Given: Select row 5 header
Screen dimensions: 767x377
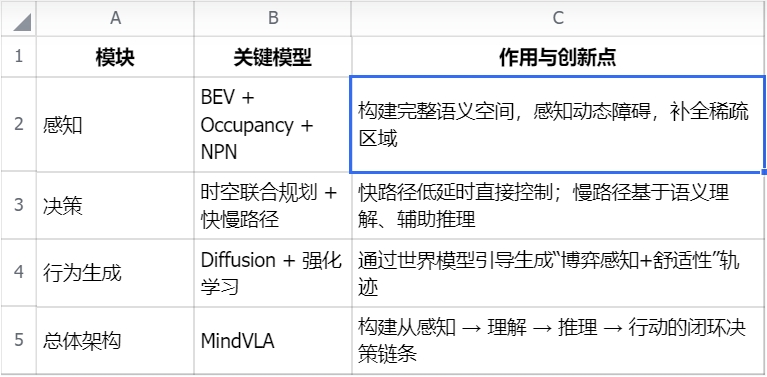Looking at the screenshot, I should click(x=18, y=340).
